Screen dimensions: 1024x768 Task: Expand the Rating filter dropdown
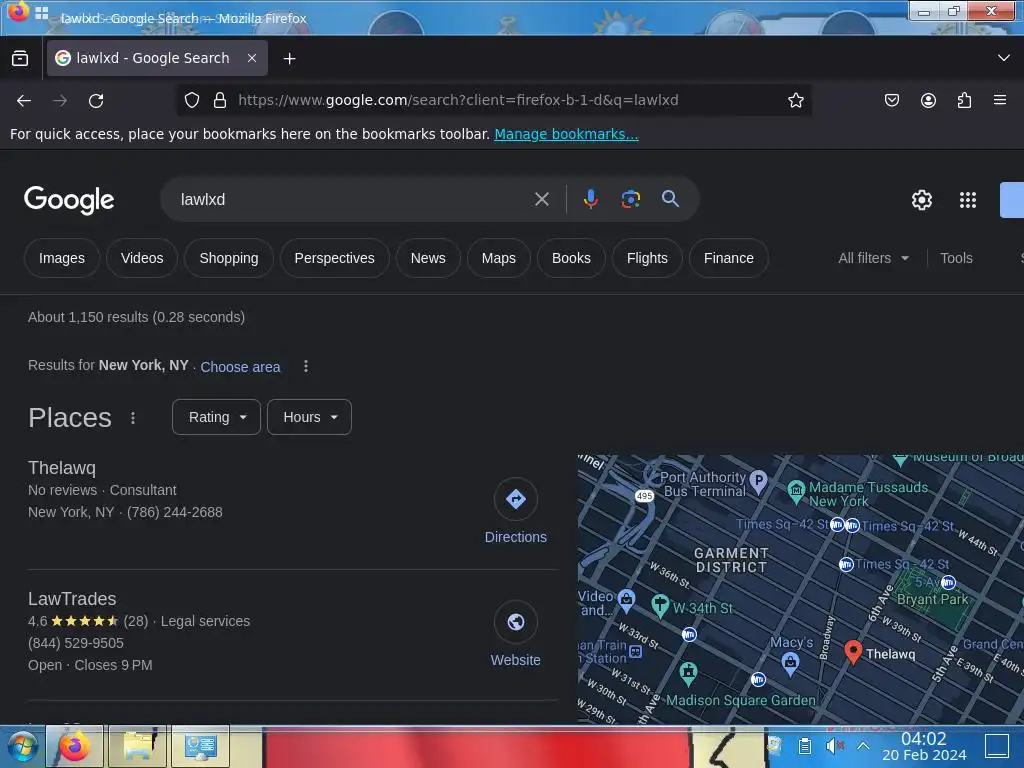216,417
